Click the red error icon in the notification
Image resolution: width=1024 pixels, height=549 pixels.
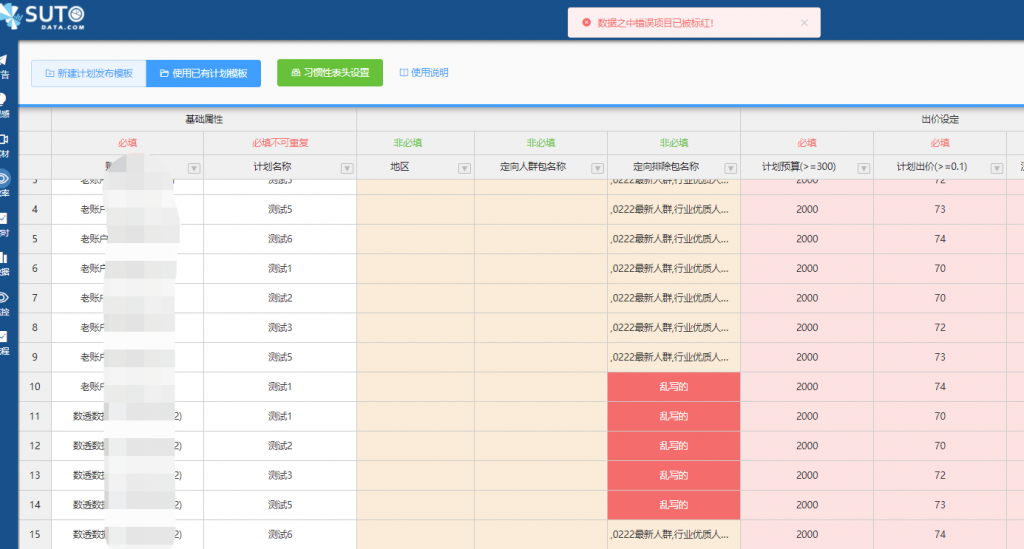(586, 23)
